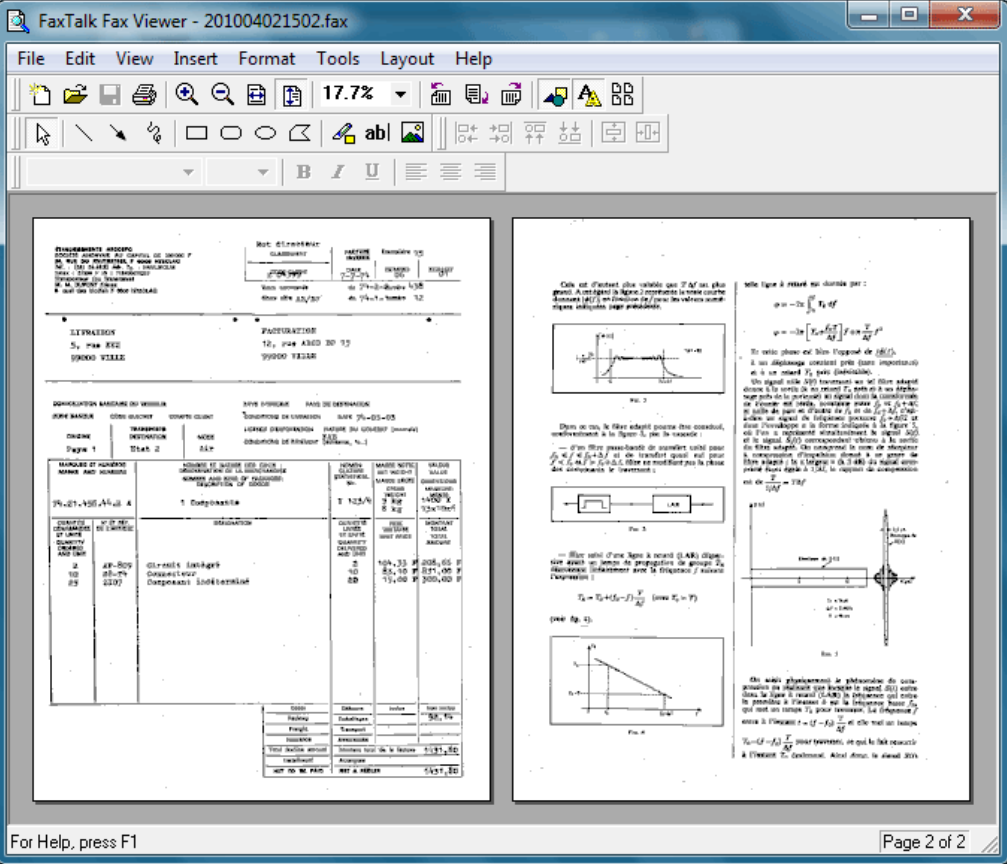
Task: Click the New document icon
Action: coord(40,94)
